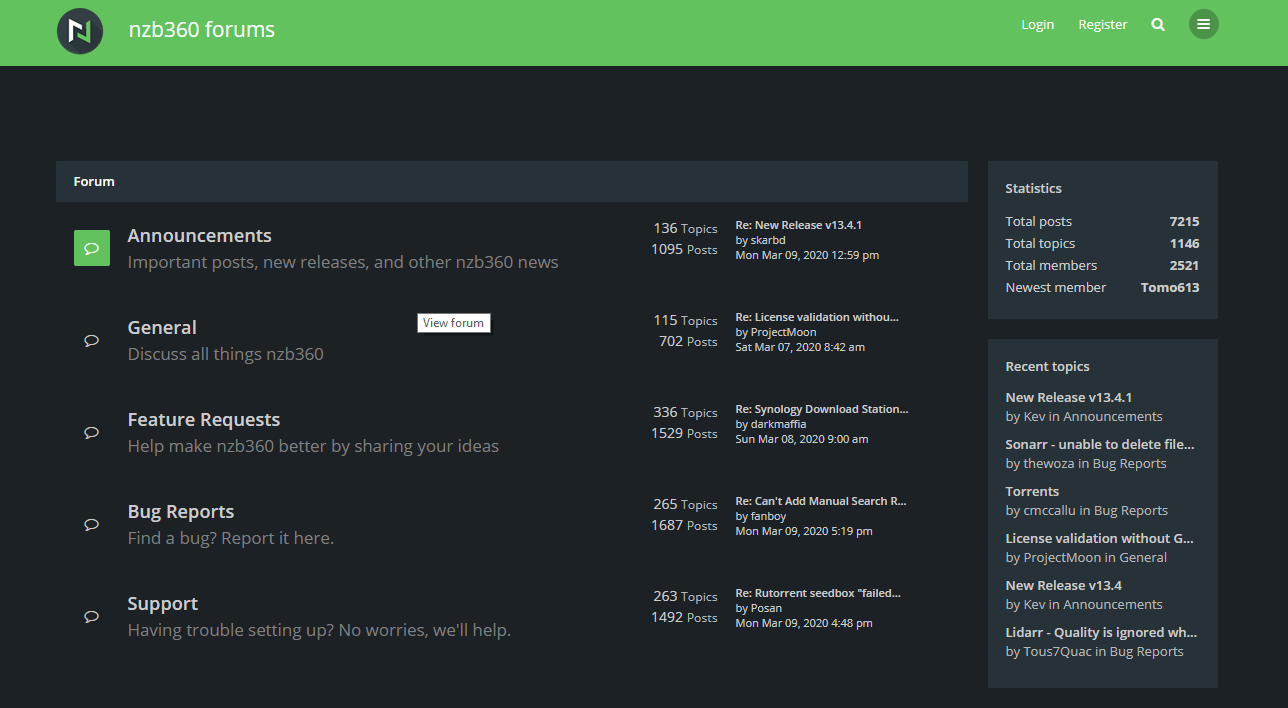Click Register in the top bar

[1102, 24]
